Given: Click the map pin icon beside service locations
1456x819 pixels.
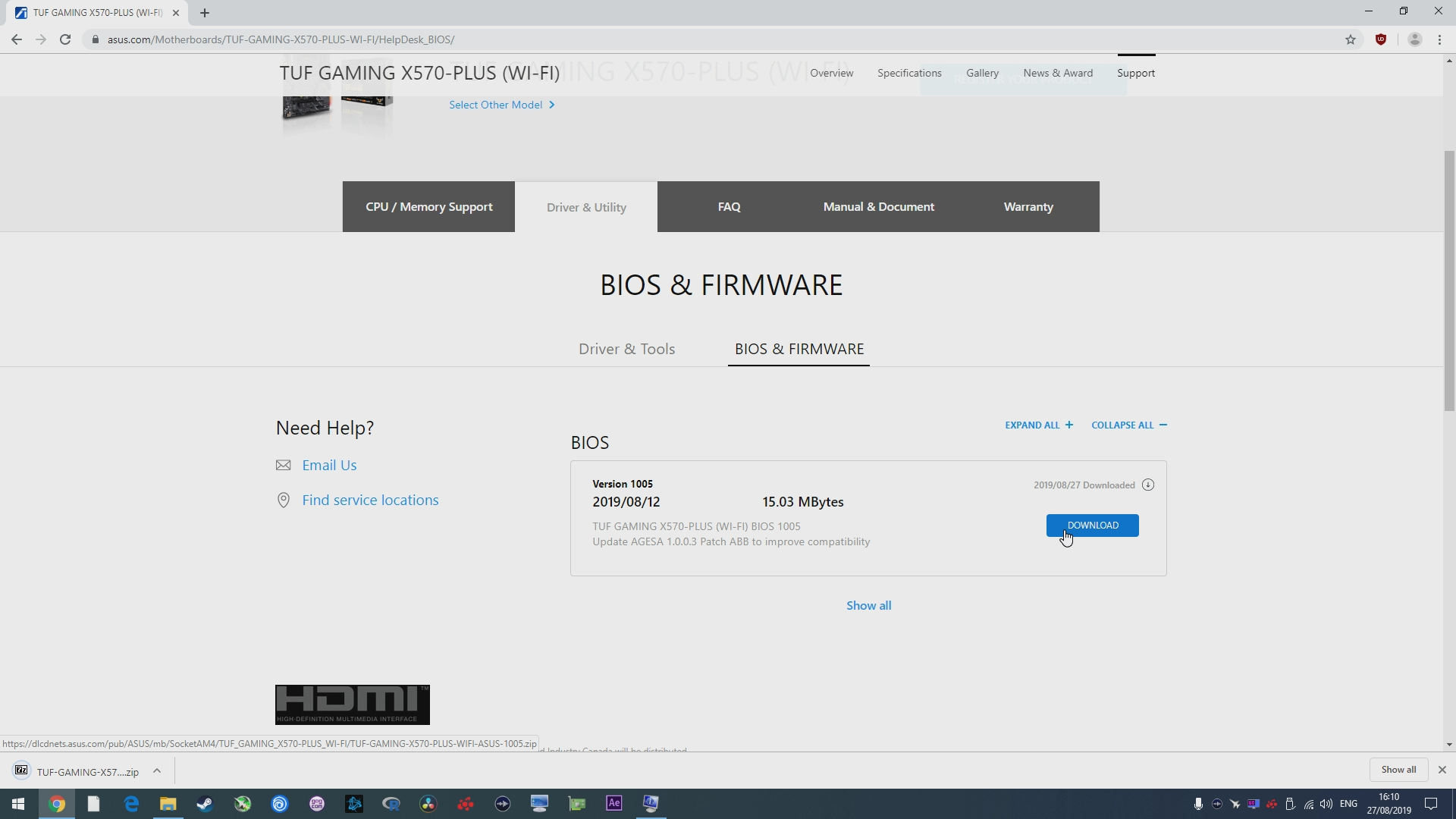Looking at the screenshot, I should tap(283, 500).
